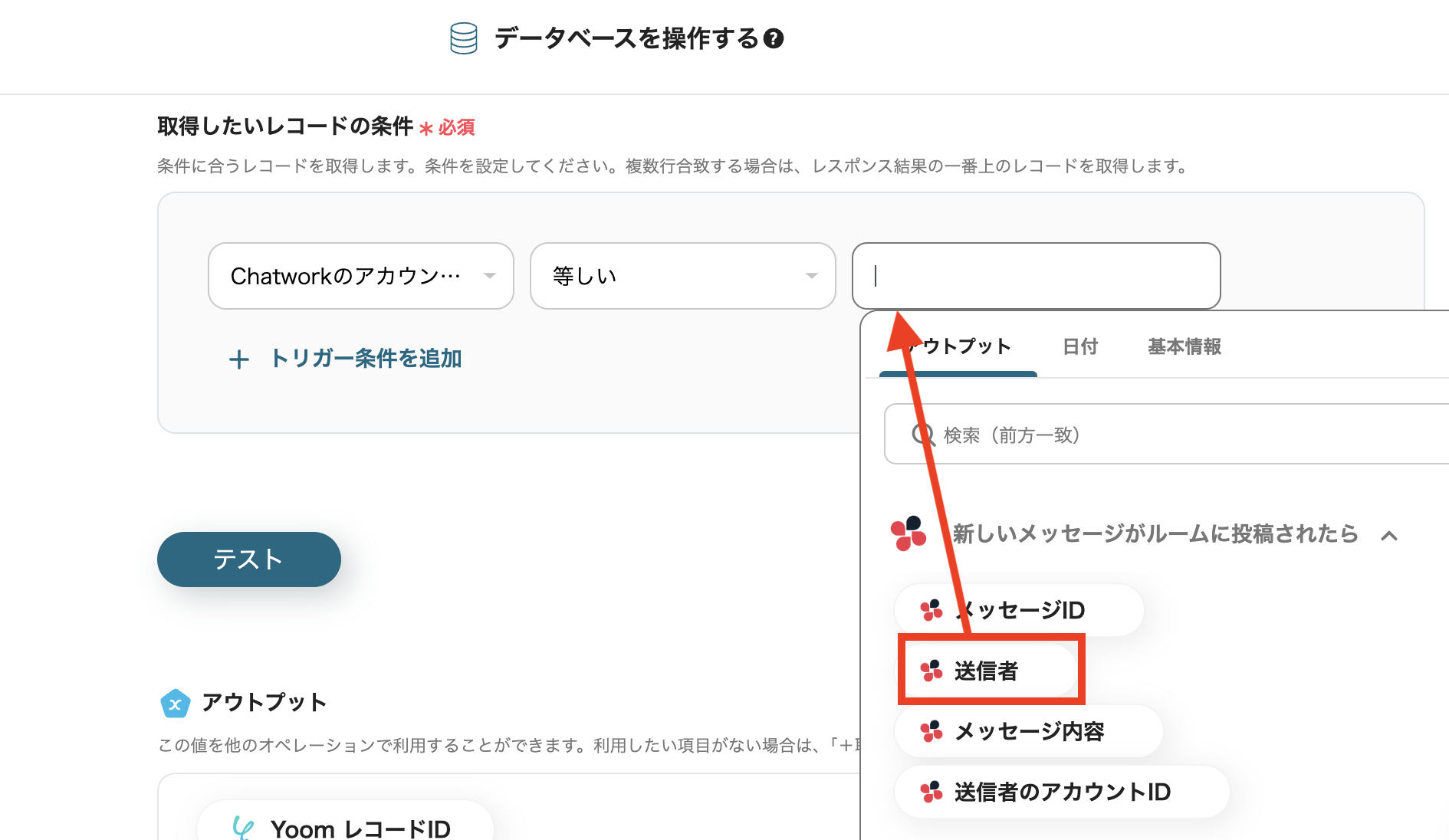Open the 等しい condition dropdown
The height and width of the screenshot is (840, 1449).
pos(683,276)
